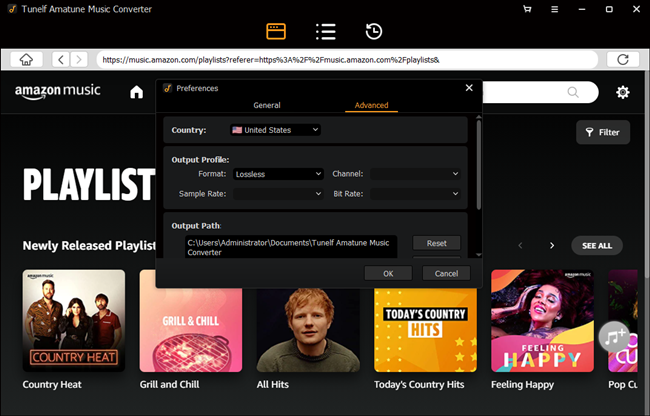Click the Amazon Music home icon
This screenshot has height=416, width=650.
(x=136, y=92)
